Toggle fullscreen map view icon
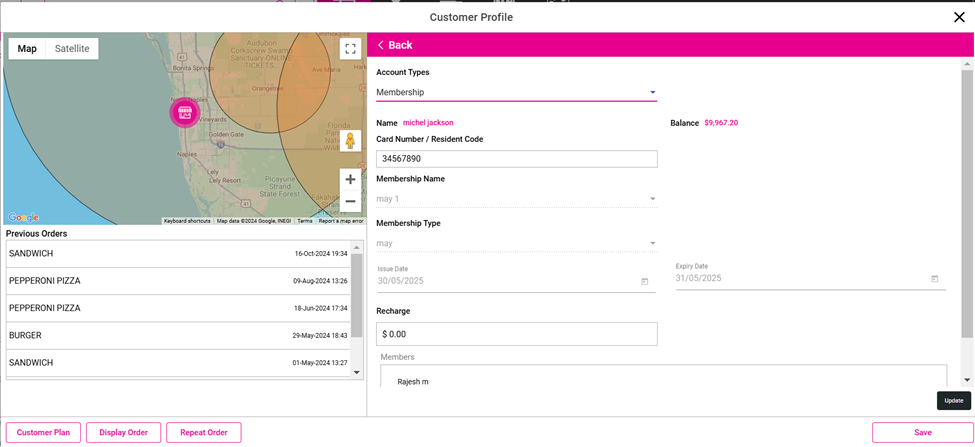The height and width of the screenshot is (447, 975). [x=350, y=48]
